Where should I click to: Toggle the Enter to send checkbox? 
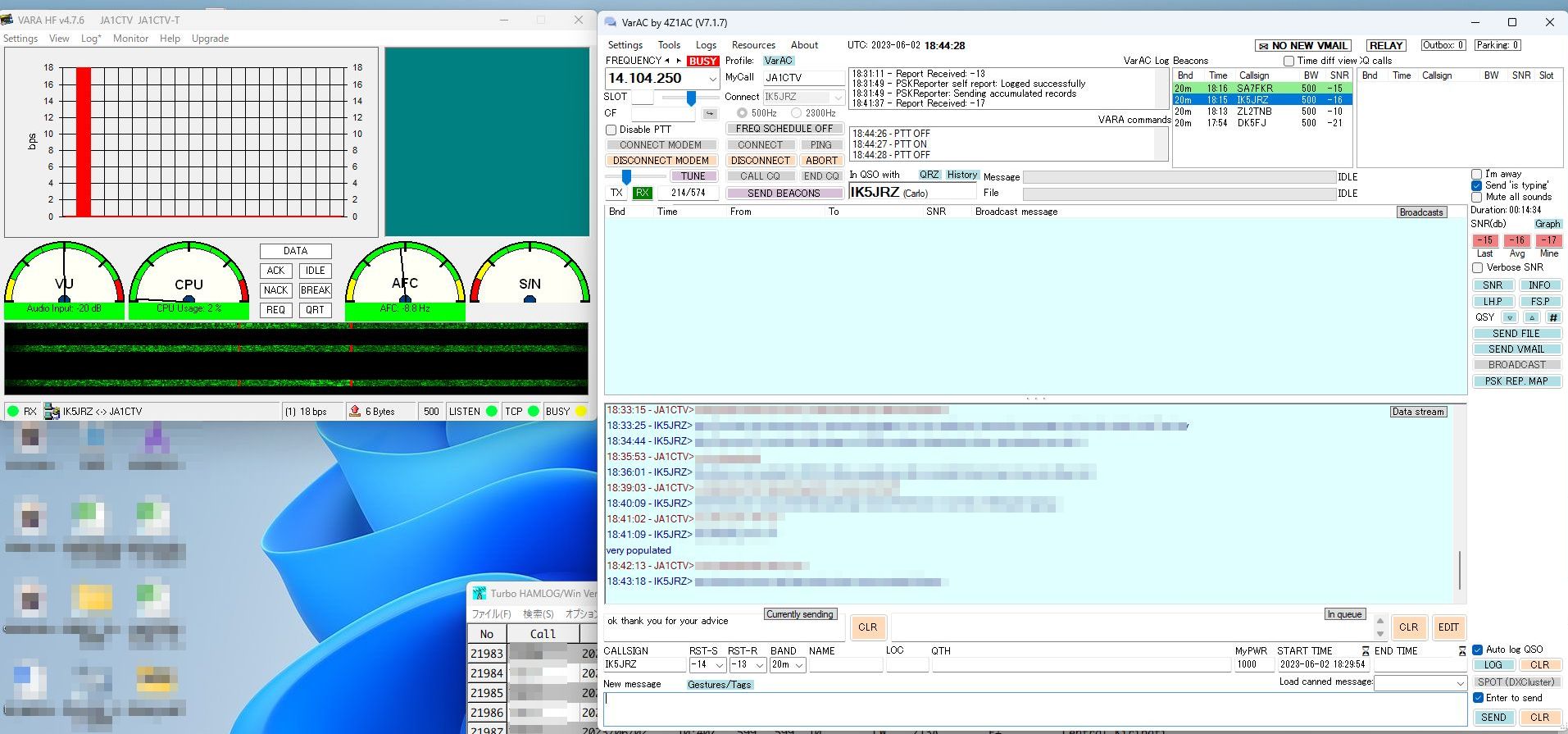pyautogui.click(x=1477, y=698)
